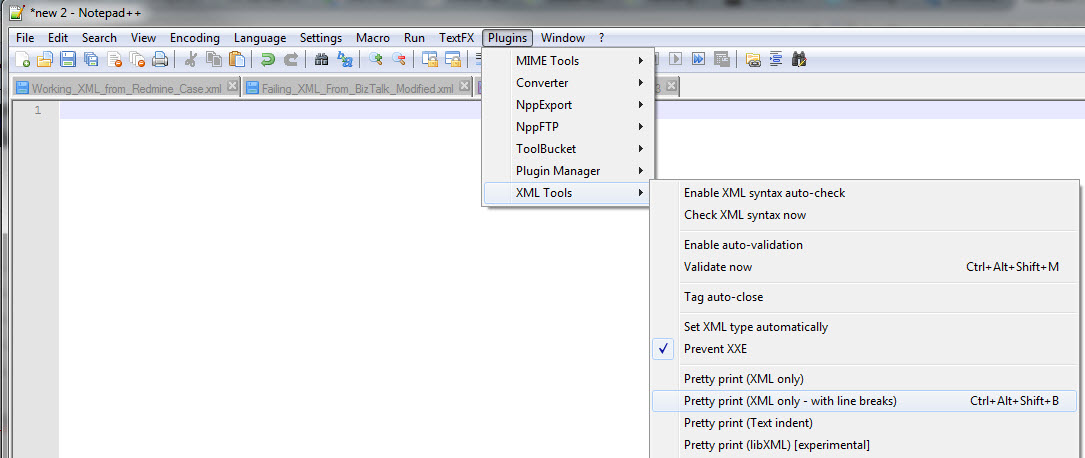The height and width of the screenshot is (458, 1085).
Task: Click the Zoom In magnifier icon
Action: (x=376, y=59)
